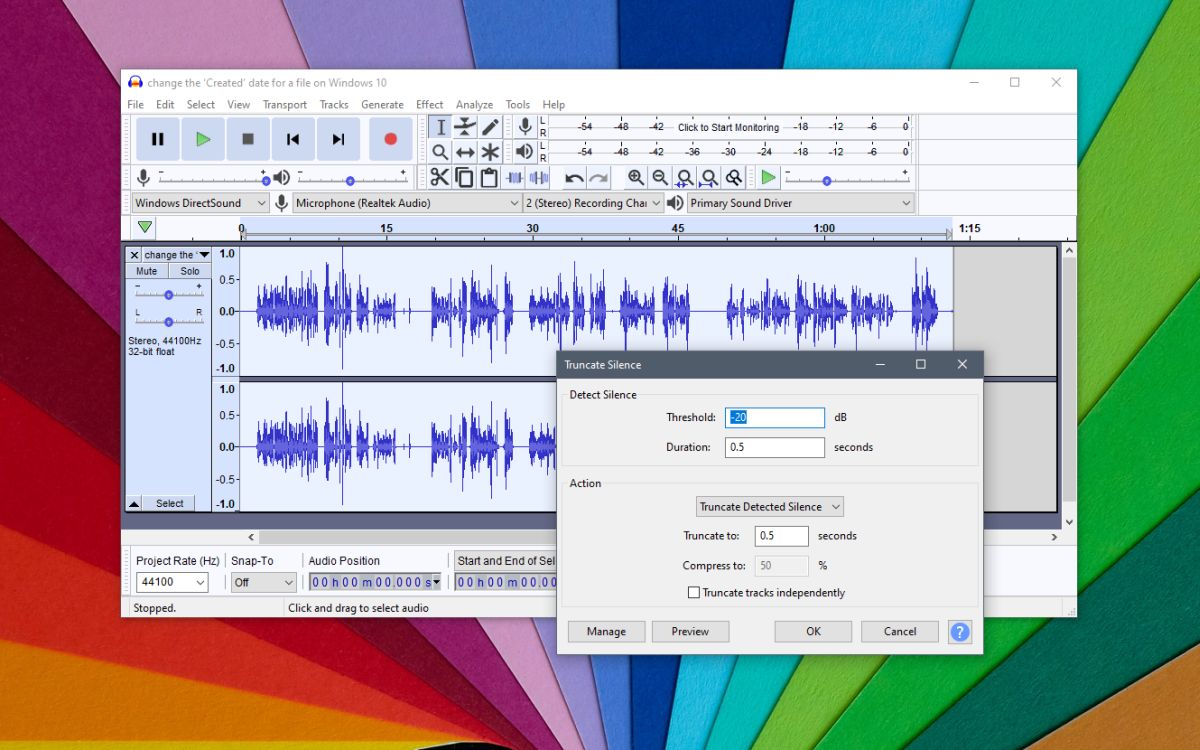The image size is (1200, 750).
Task: Open the recording device dropdown
Action: point(400,203)
